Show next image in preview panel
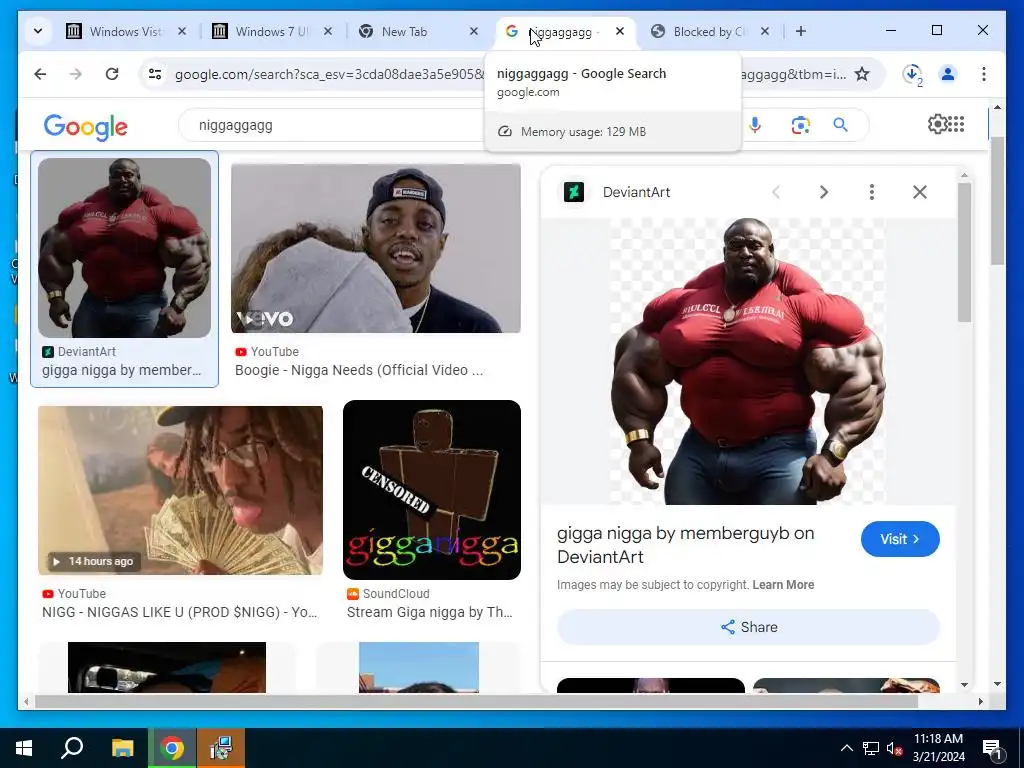Viewport: 1024px width, 768px height. click(x=824, y=192)
